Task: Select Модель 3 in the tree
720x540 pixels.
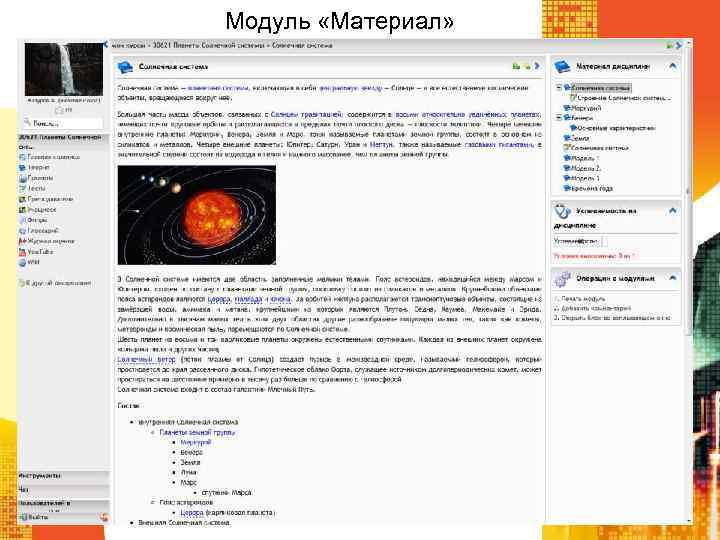Action: (585, 178)
